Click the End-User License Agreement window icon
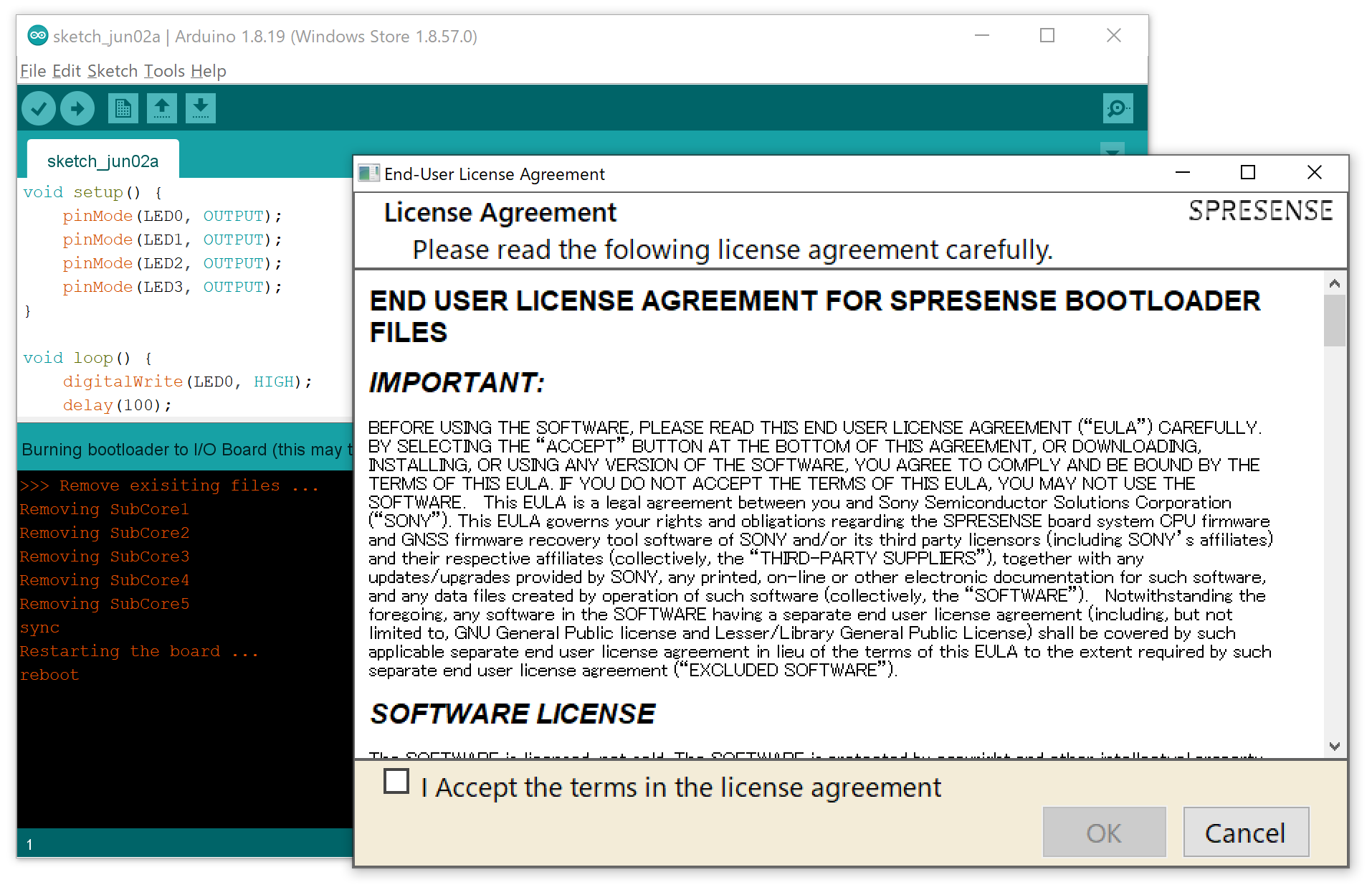1372x895 pixels. 369,173
